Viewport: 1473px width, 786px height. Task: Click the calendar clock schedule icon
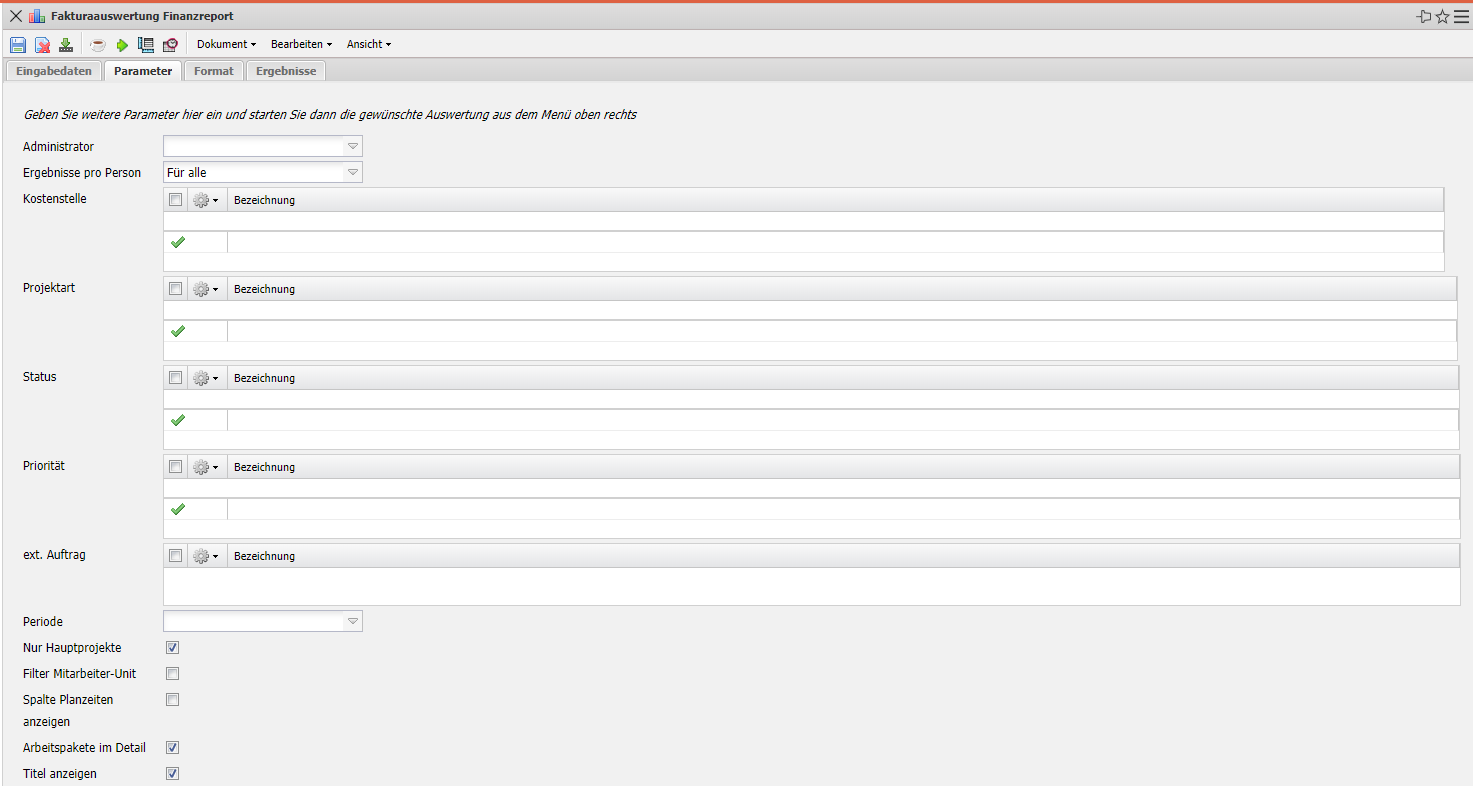tap(170, 45)
